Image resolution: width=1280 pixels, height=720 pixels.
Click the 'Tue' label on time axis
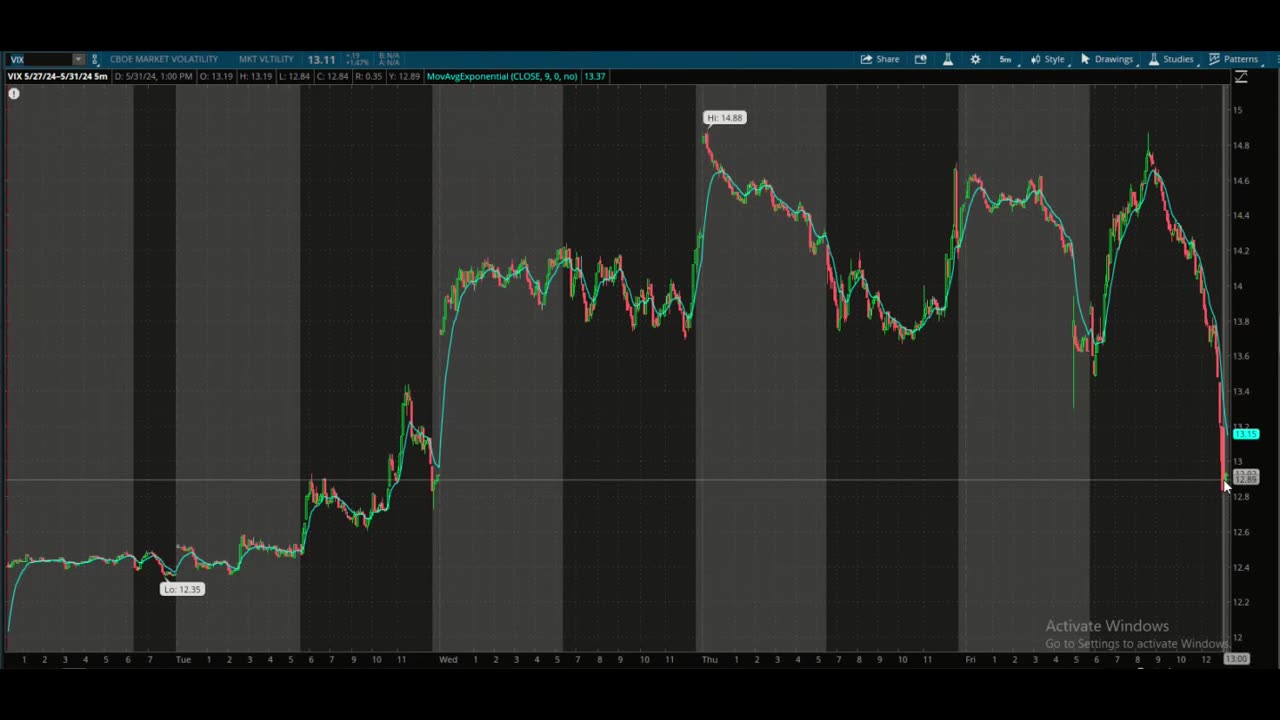click(x=183, y=659)
